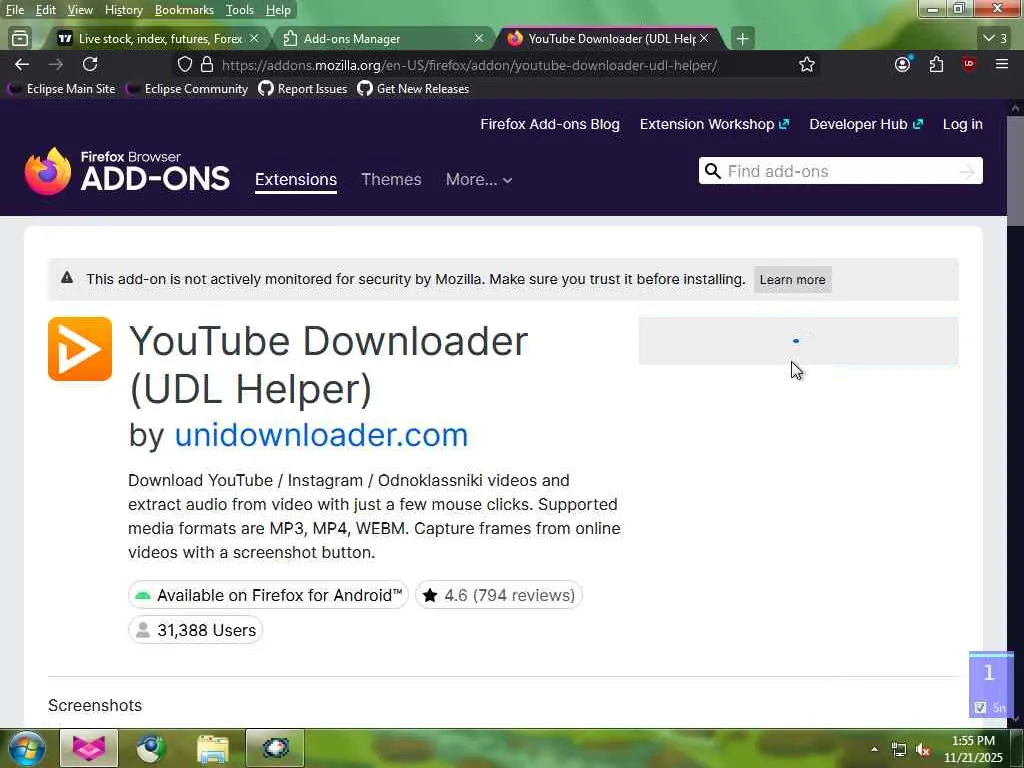The width and height of the screenshot is (1024, 768).
Task: Click the taskbar clock showing 1:55 PM
Action: click(x=973, y=749)
